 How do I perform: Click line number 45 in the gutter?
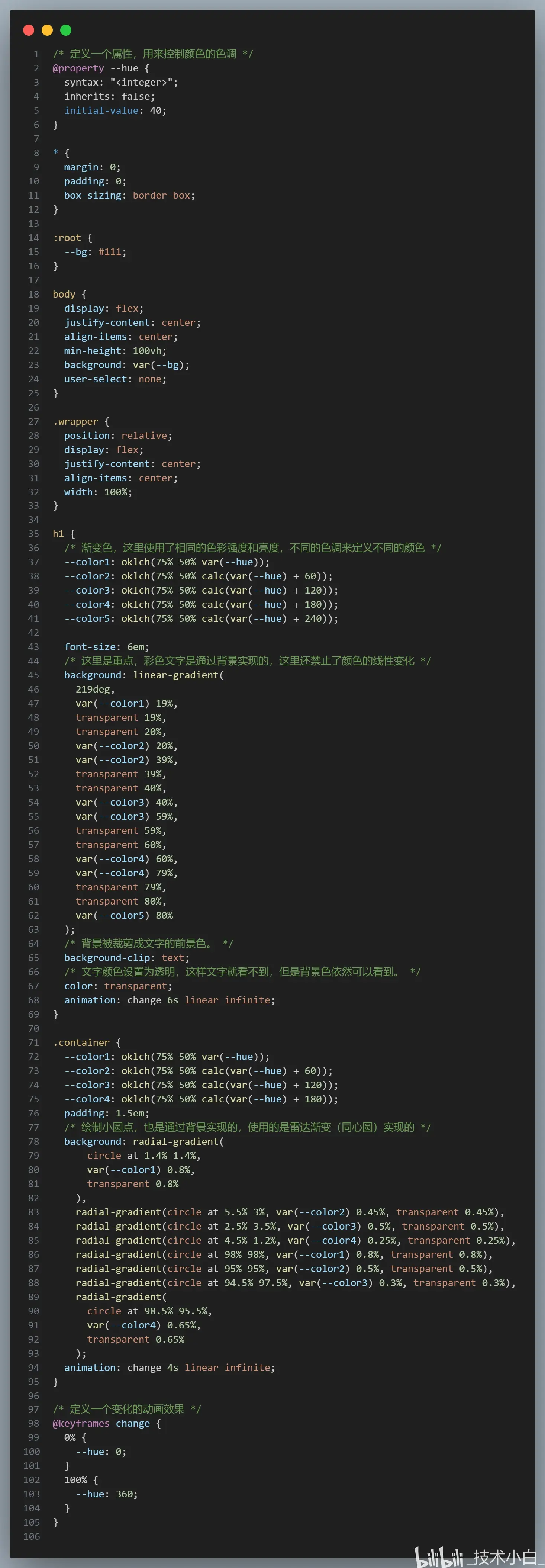click(x=33, y=675)
